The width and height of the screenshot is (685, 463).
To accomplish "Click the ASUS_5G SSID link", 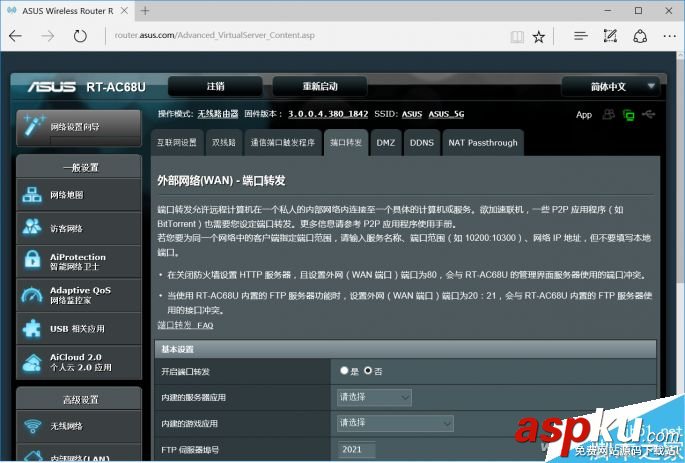I will pyautogui.click(x=446, y=114).
